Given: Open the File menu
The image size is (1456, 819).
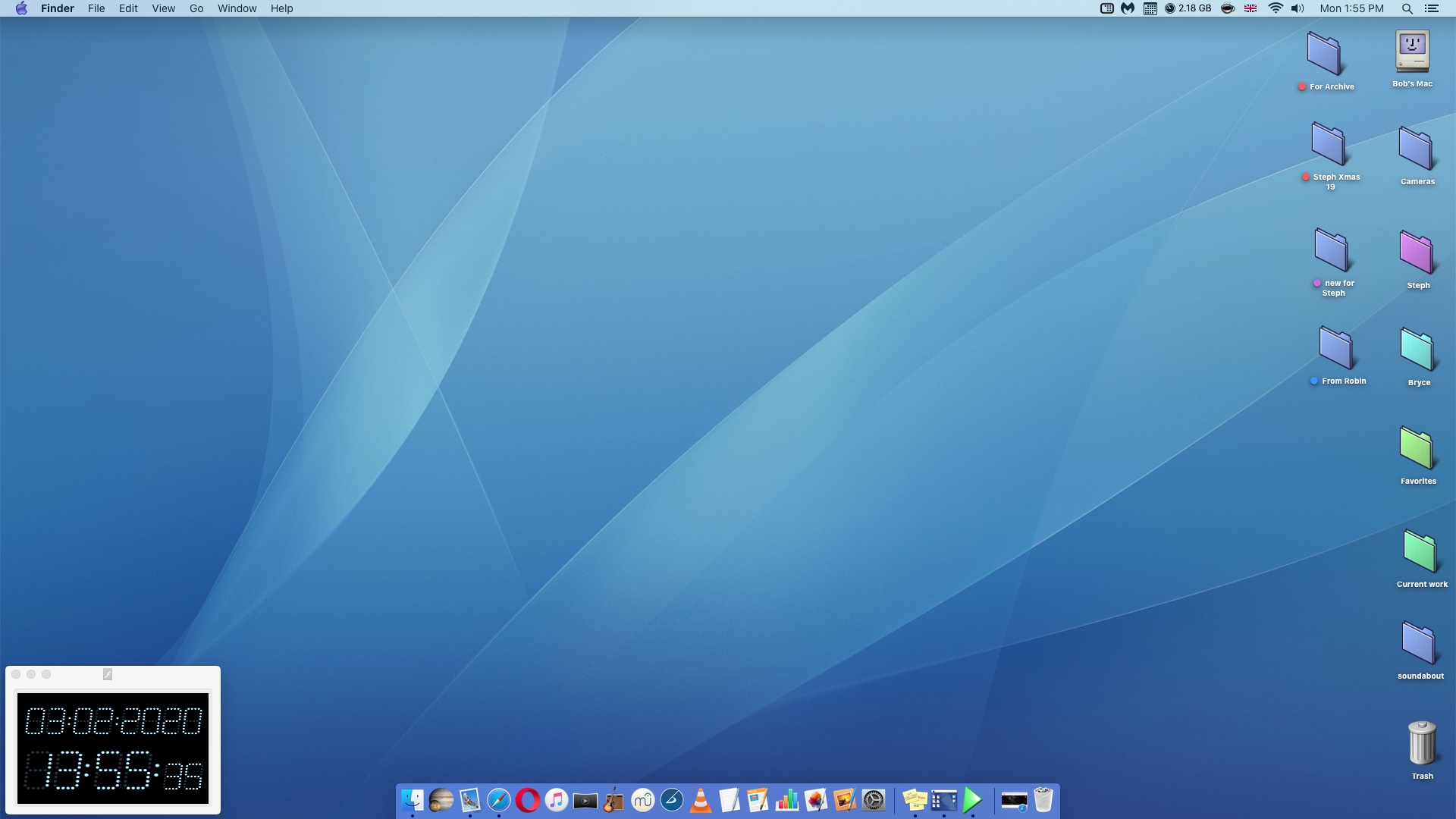Looking at the screenshot, I should [x=96, y=8].
